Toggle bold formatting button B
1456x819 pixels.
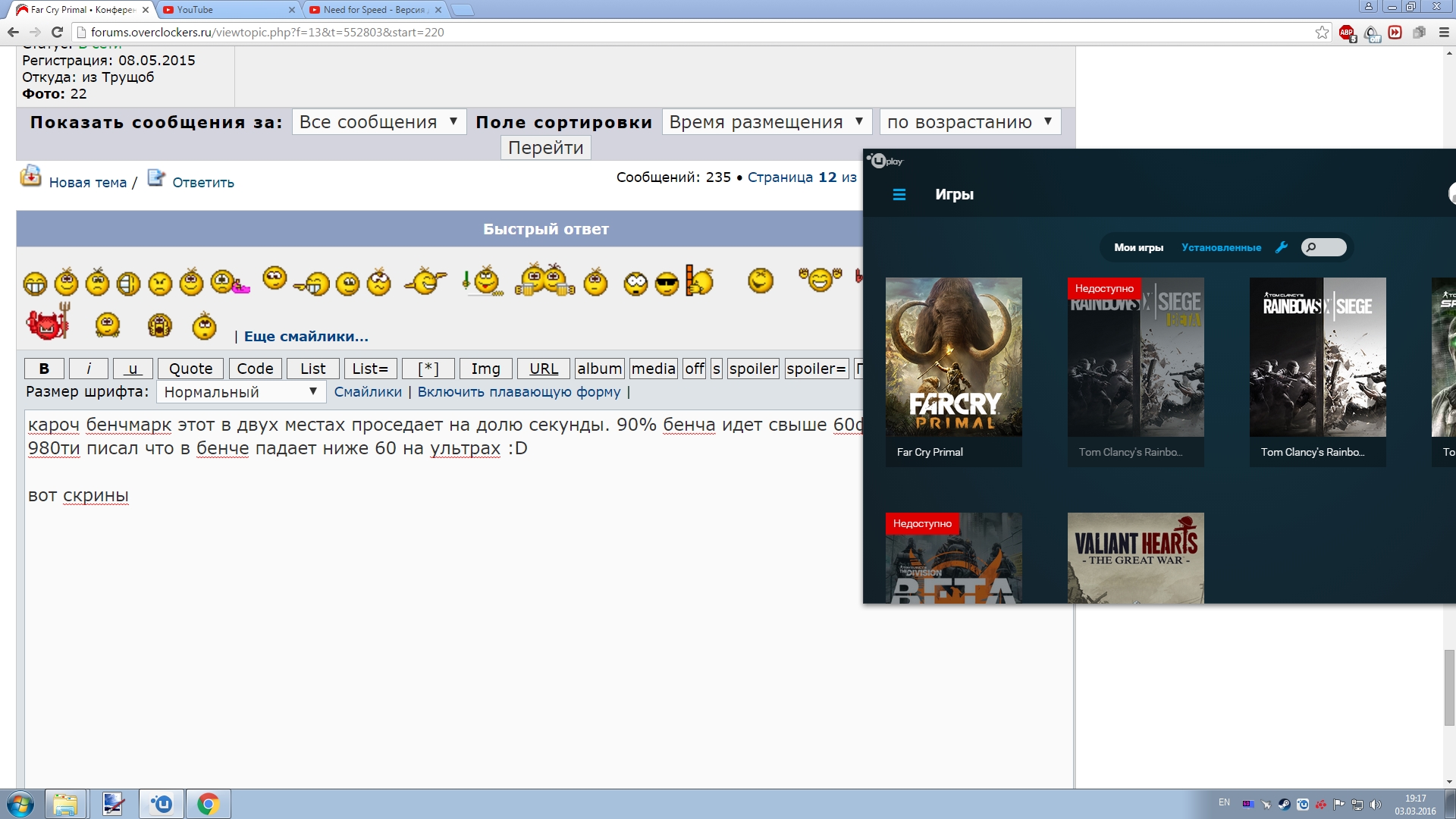(x=44, y=369)
